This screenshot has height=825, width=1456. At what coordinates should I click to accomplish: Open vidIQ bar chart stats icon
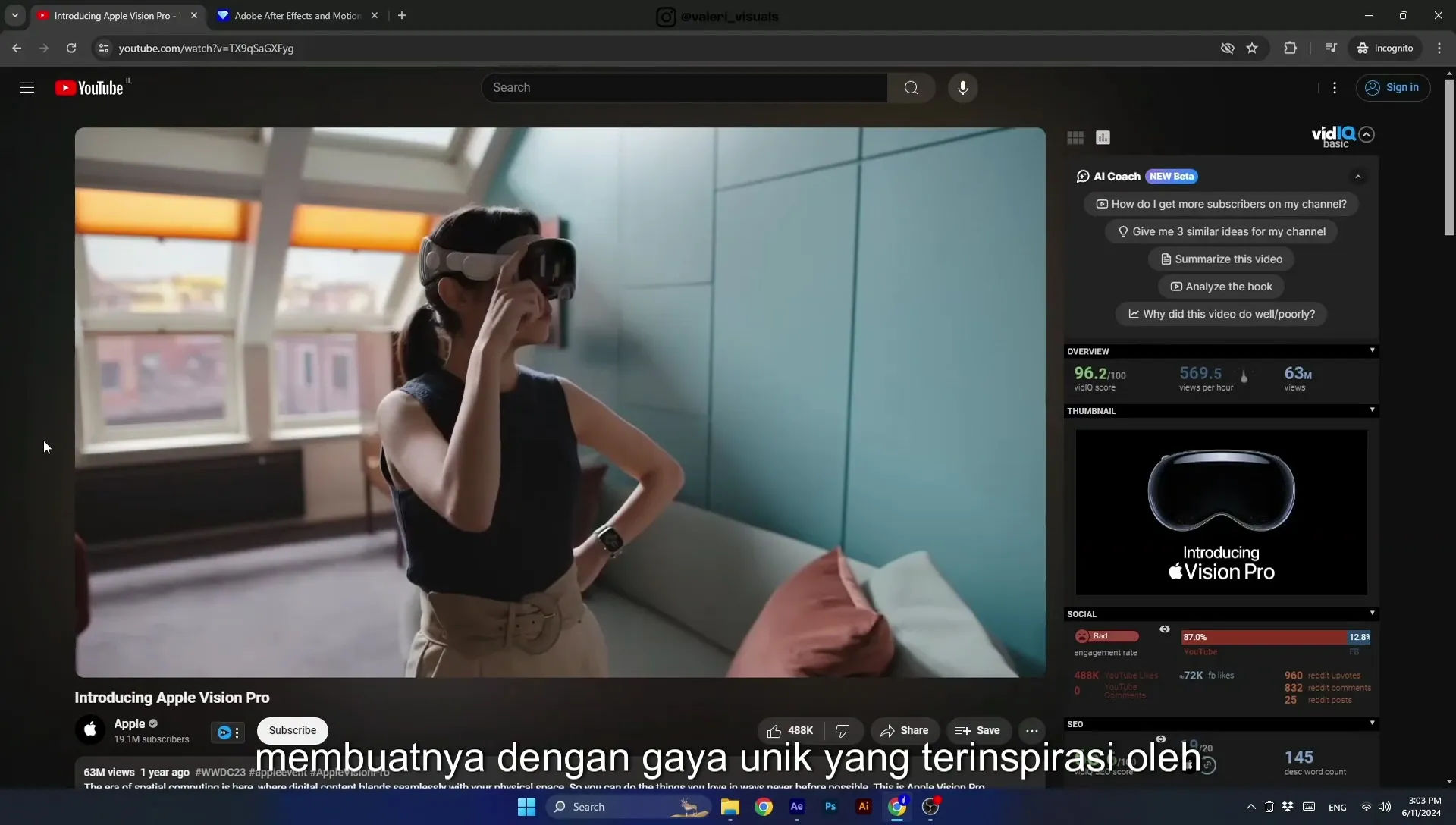point(1103,137)
